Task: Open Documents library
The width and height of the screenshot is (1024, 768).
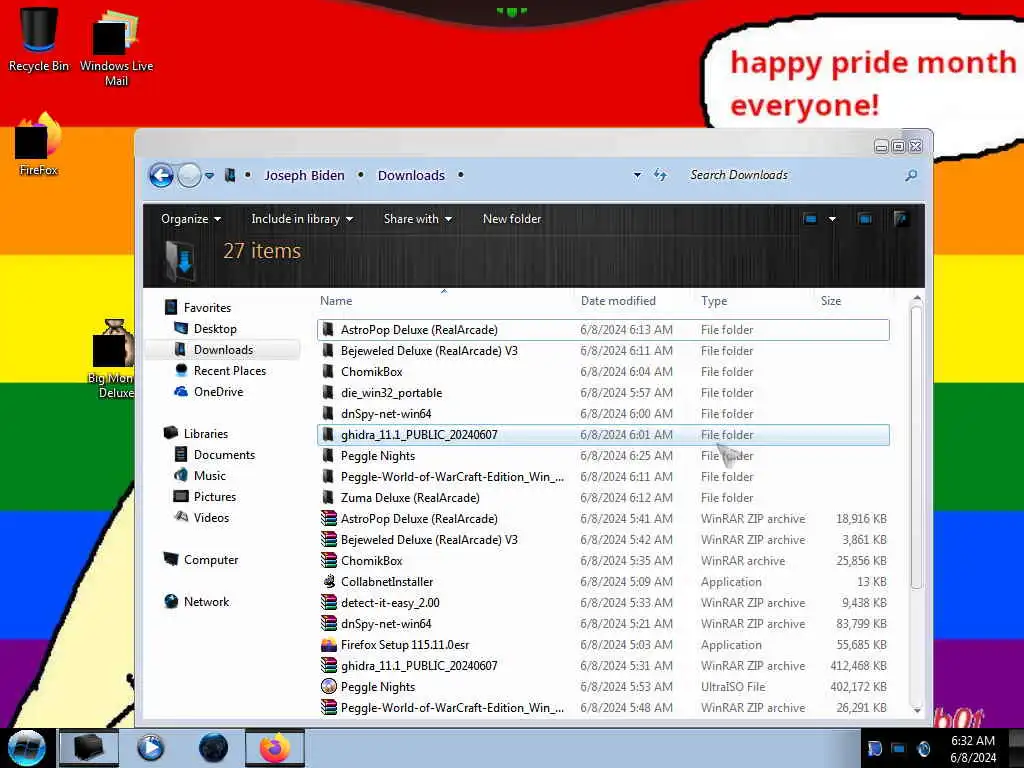Action: (224, 455)
